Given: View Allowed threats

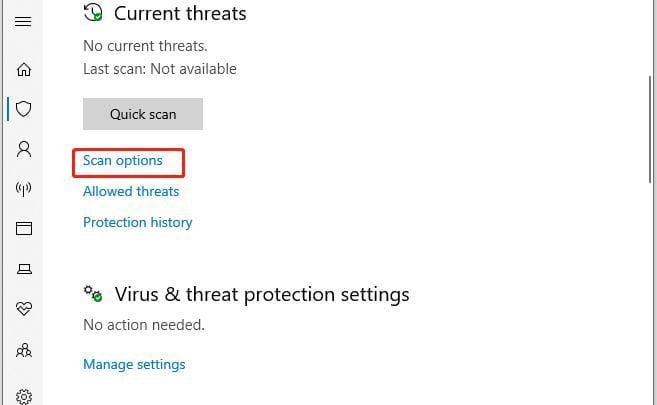Looking at the screenshot, I should click(131, 191).
